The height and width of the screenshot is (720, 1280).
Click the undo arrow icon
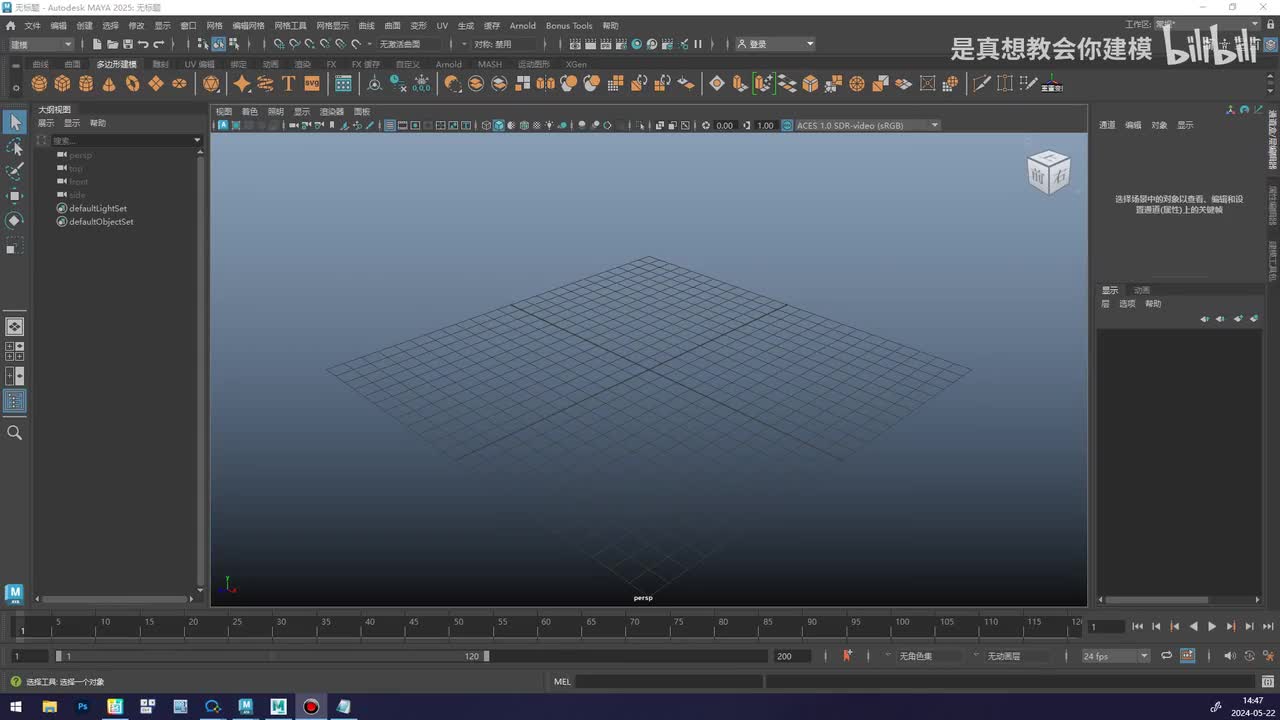tap(143, 44)
